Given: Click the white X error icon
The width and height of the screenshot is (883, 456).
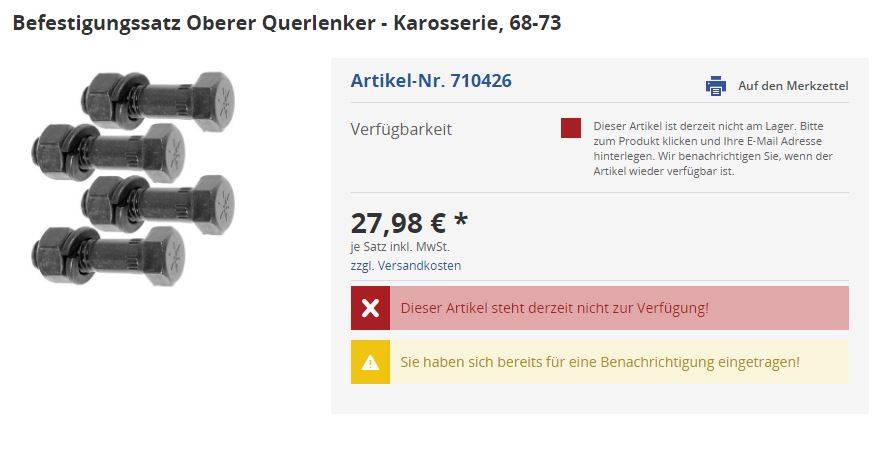Looking at the screenshot, I should [370, 308].
